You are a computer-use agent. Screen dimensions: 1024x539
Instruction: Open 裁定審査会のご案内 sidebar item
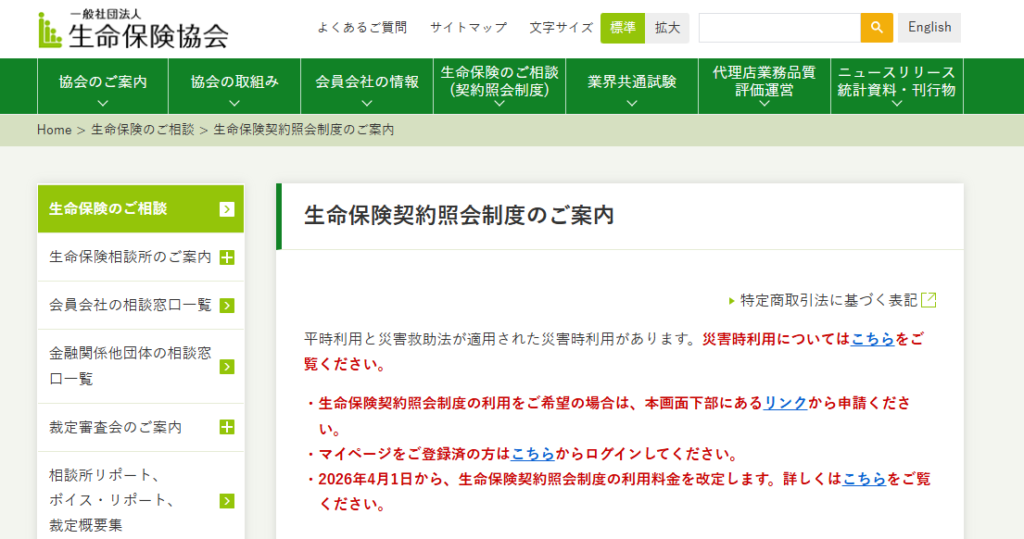click(x=140, y=427)
